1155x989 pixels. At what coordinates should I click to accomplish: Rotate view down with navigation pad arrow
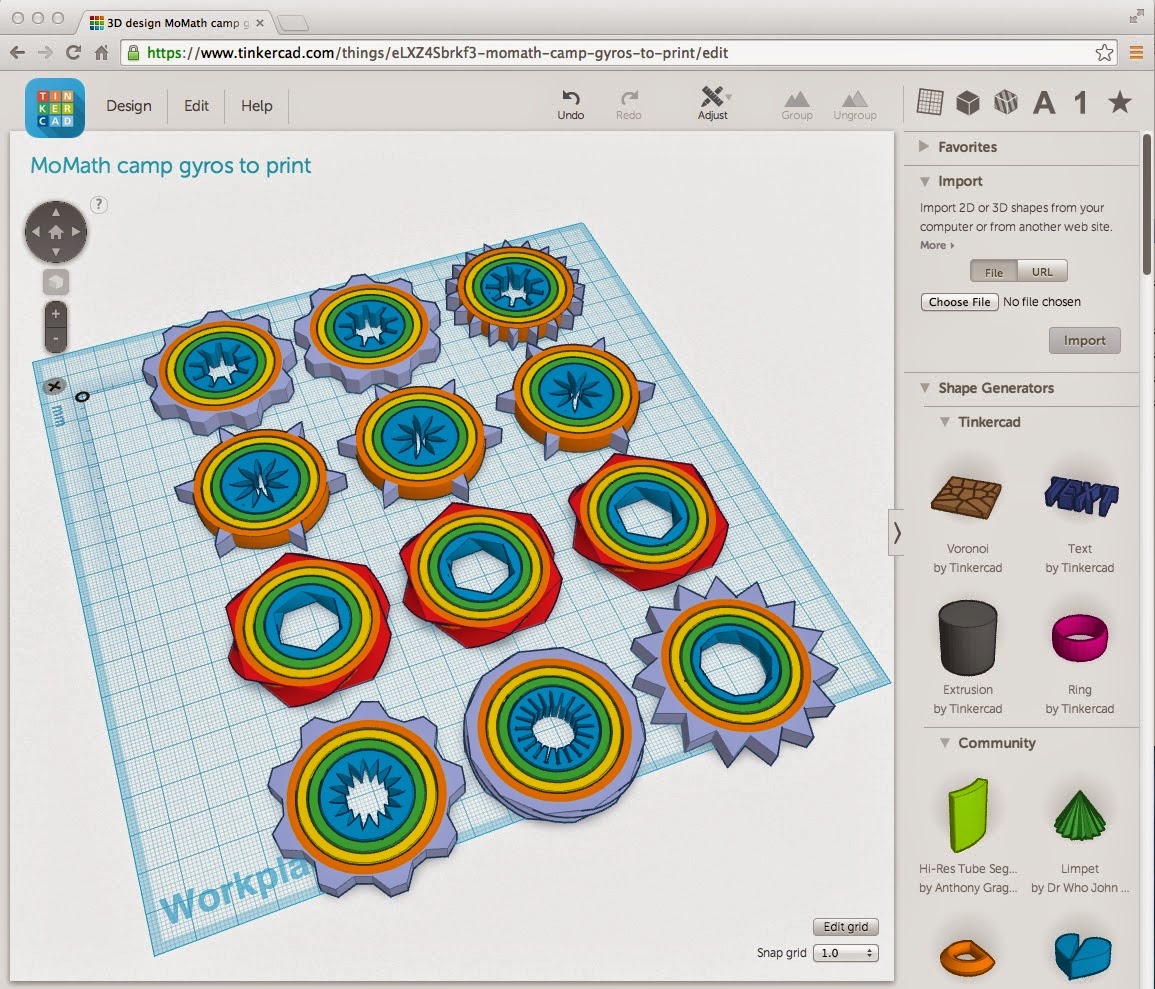[x=56, y=252]
